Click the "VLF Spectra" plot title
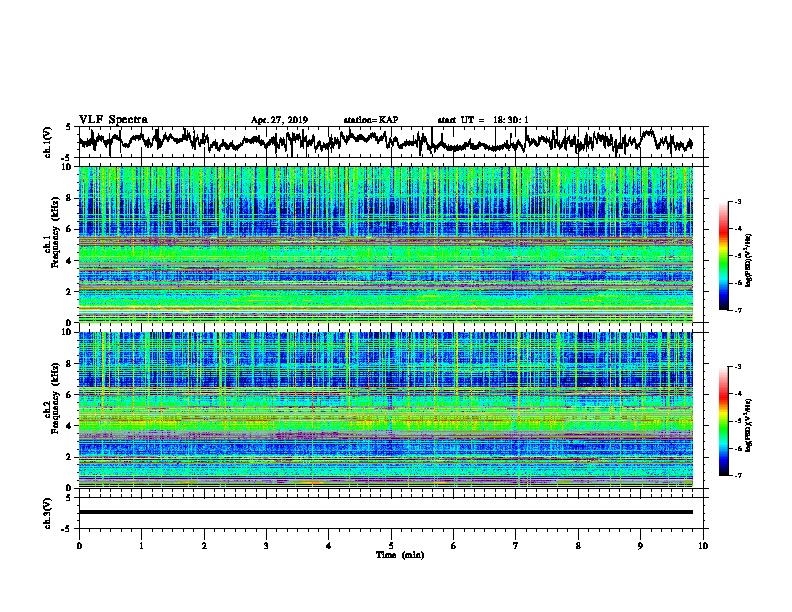The image size is (792, 612). pos(113,119)
